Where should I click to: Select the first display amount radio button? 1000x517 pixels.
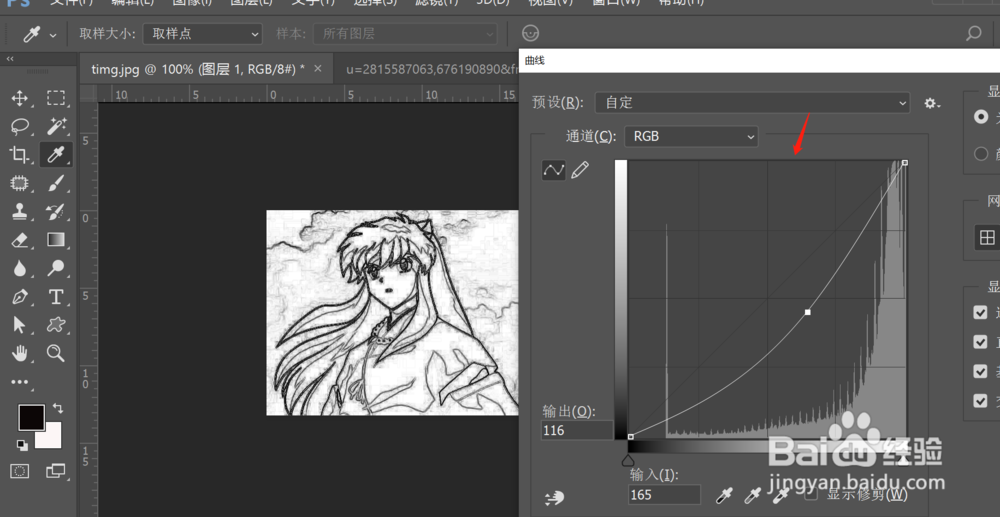tap(981, 117)
